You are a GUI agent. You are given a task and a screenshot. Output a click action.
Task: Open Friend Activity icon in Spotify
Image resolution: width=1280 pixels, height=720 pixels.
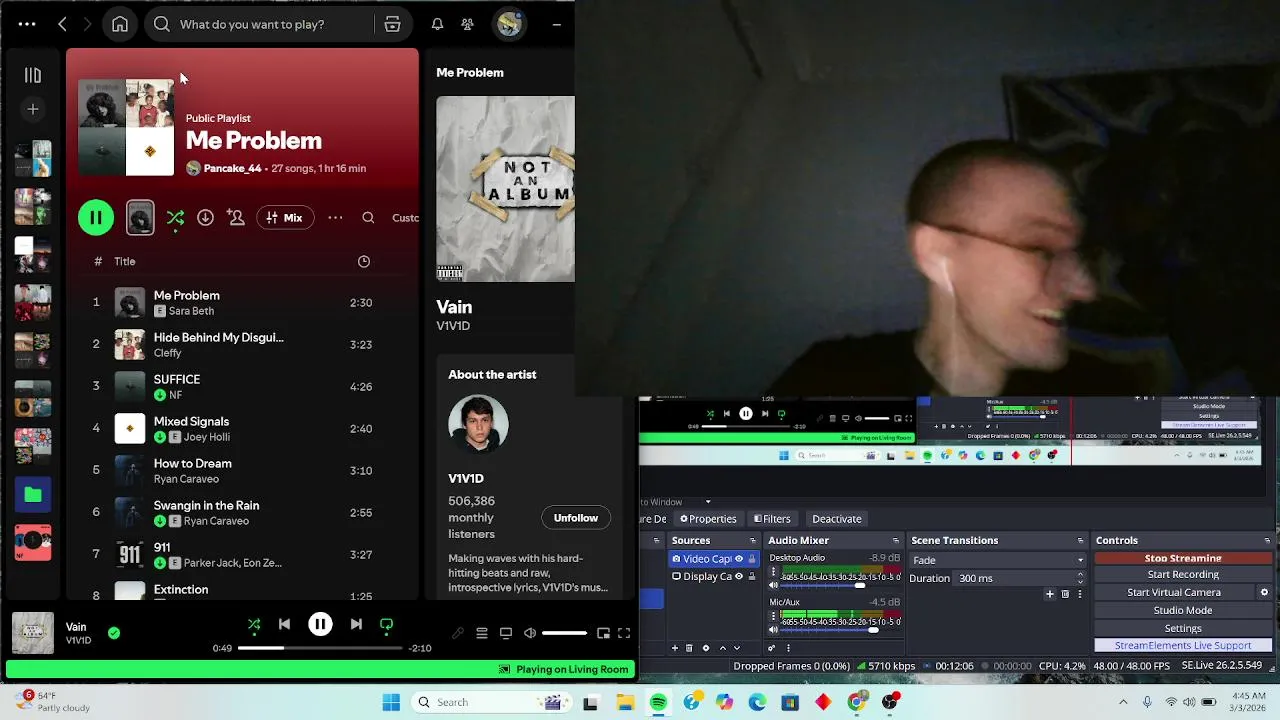(x=467, y=24)
